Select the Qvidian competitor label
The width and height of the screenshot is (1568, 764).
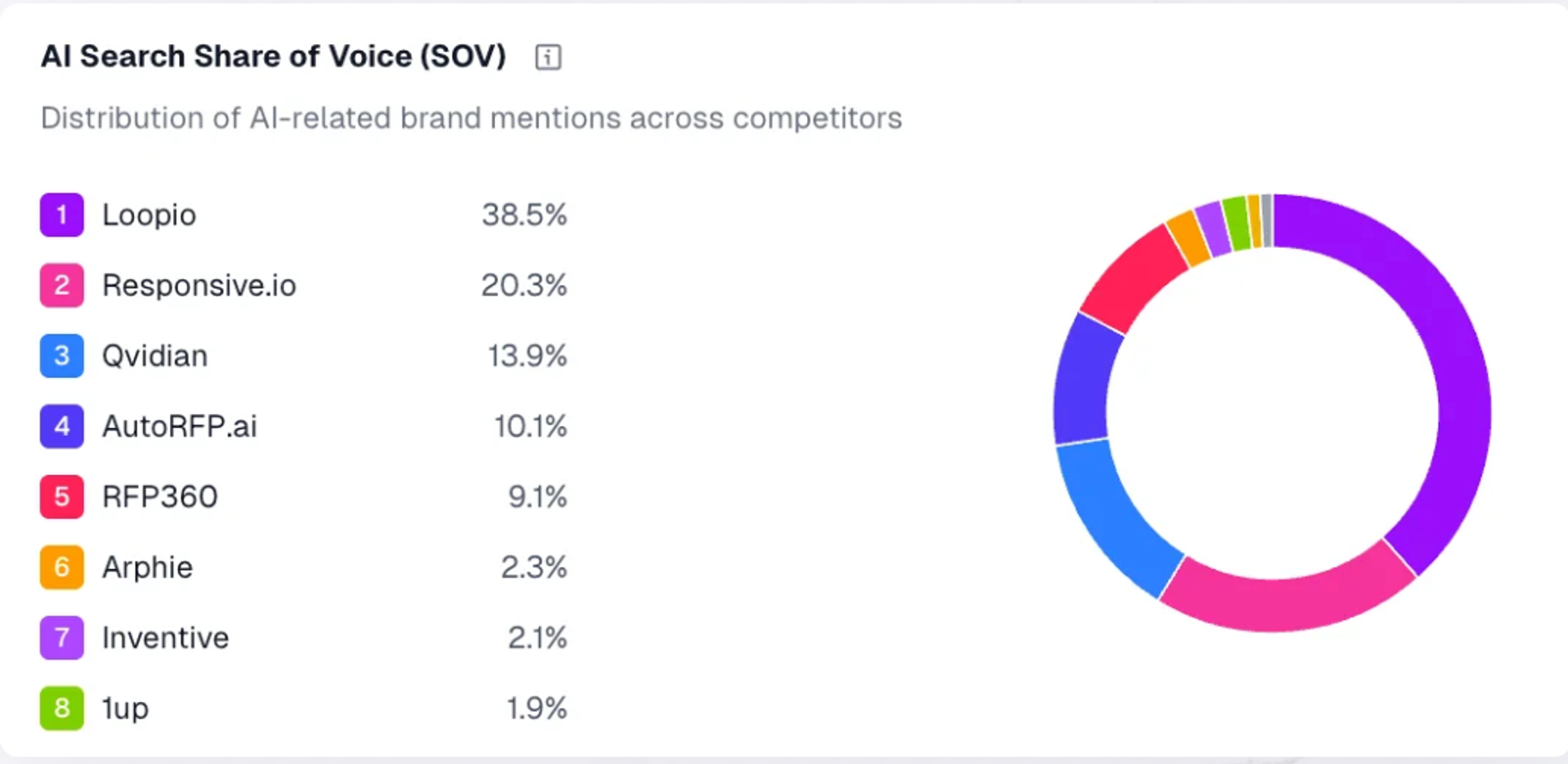(x=155, y=357)
